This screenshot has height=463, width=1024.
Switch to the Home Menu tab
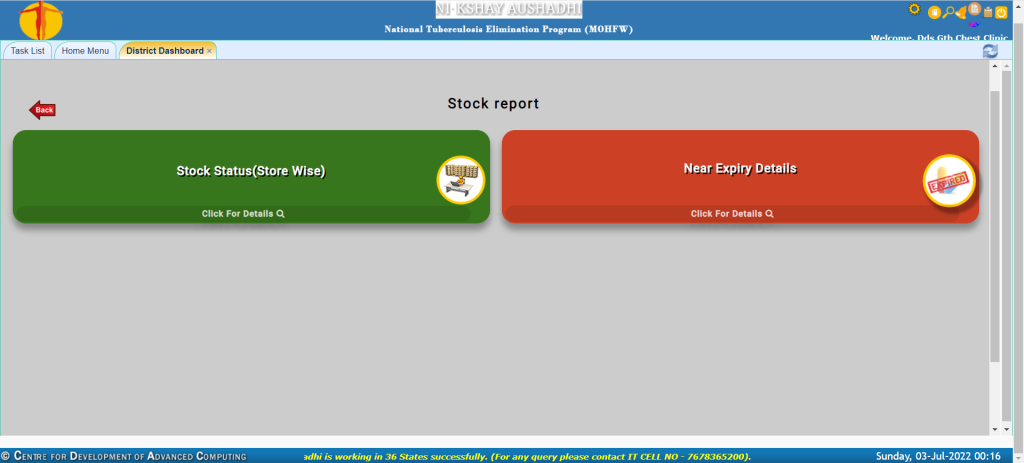pos(86,50)
